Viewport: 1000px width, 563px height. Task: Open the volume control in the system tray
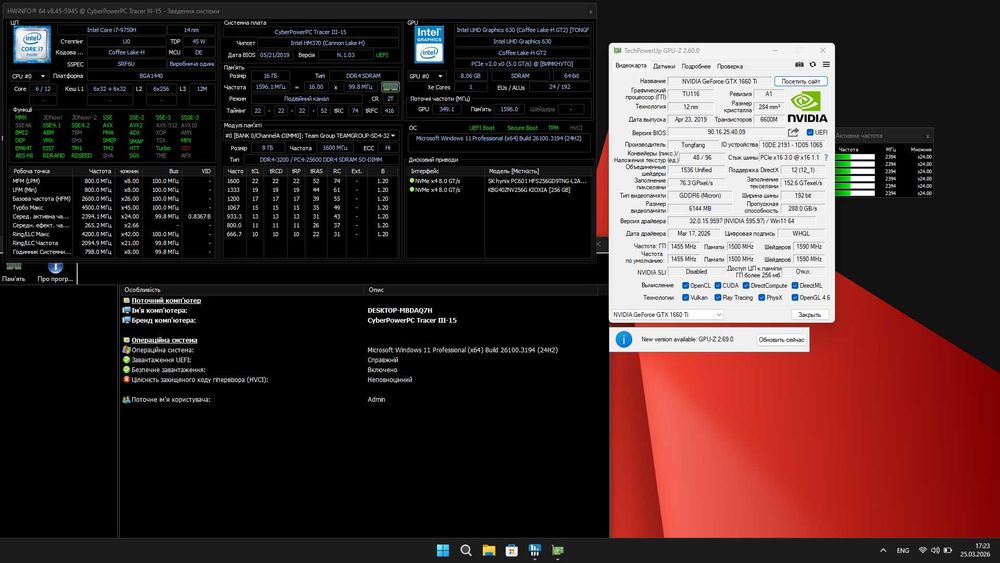point(935,550)
